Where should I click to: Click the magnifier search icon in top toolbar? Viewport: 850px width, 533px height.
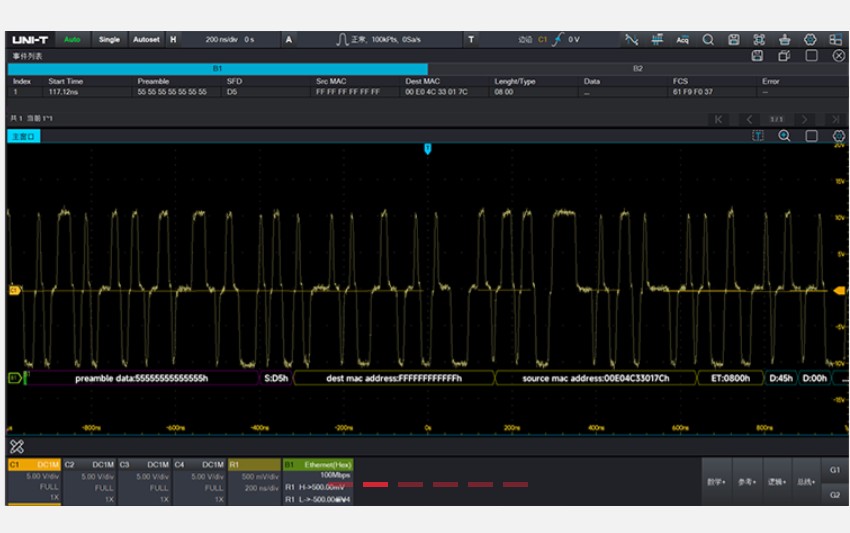click(708, 40)
